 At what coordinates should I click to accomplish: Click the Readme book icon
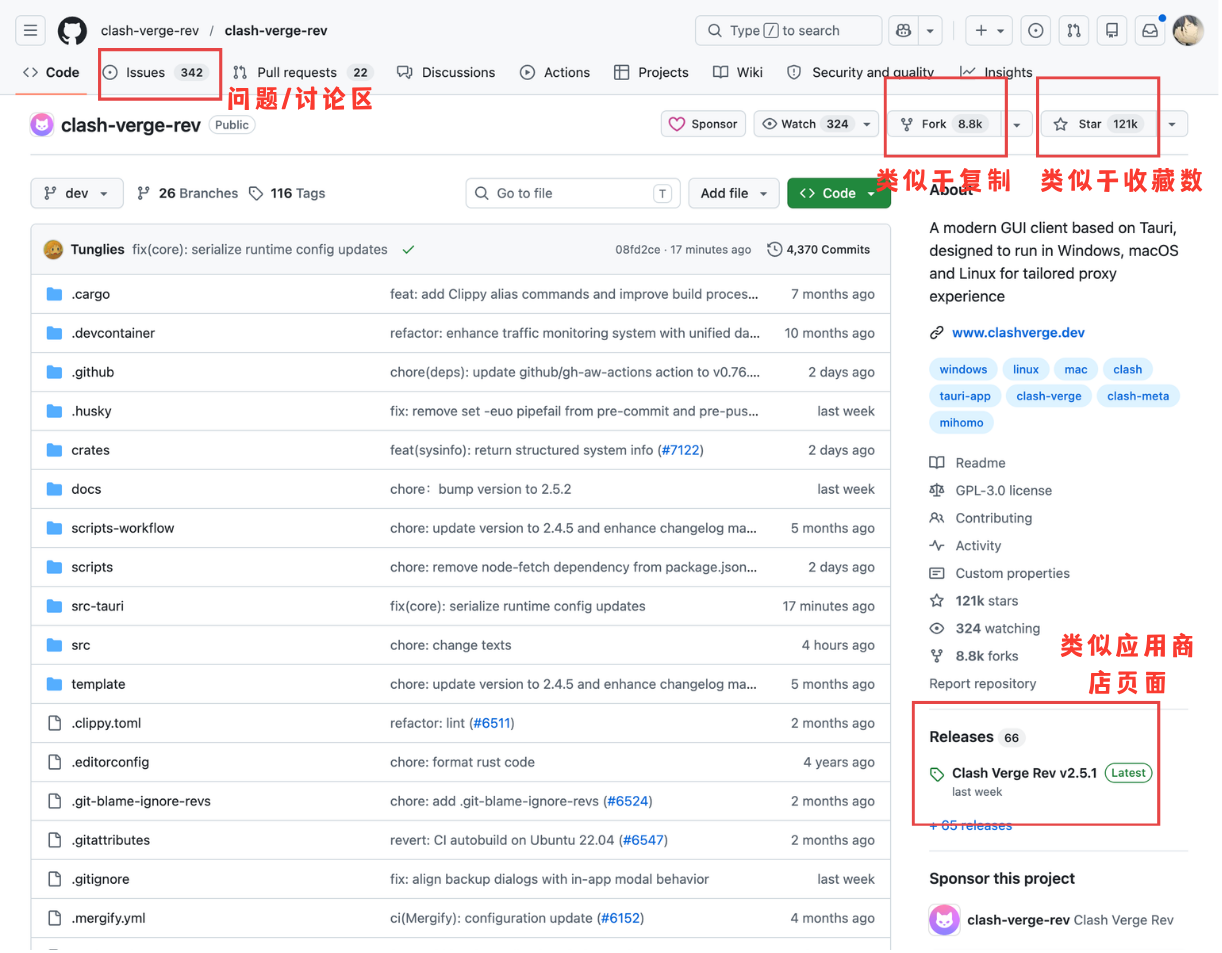pyautogui.click(x=937, y=463)
